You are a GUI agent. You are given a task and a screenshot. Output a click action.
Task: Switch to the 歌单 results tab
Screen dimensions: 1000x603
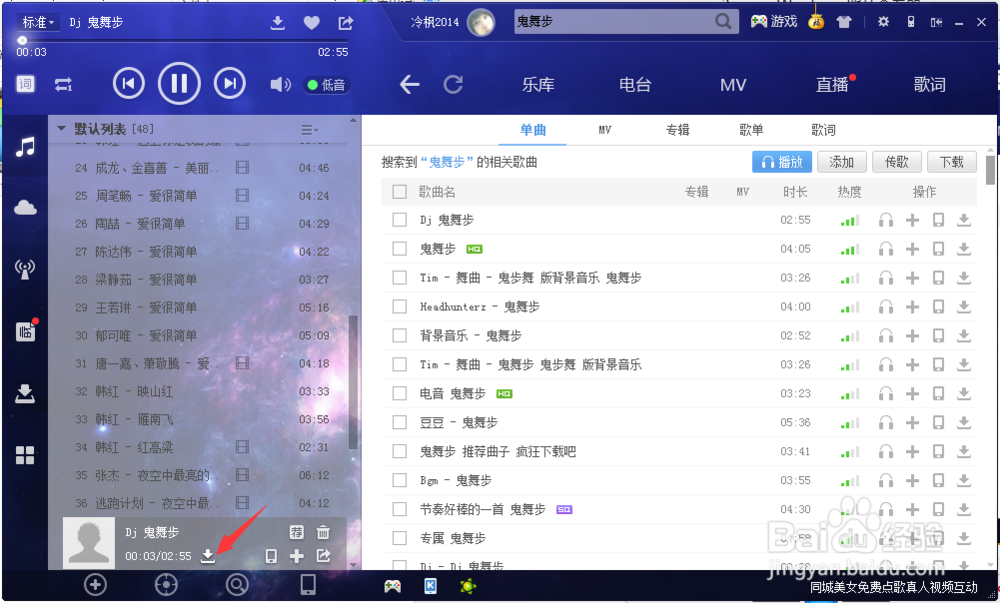(x=751, y=130)
